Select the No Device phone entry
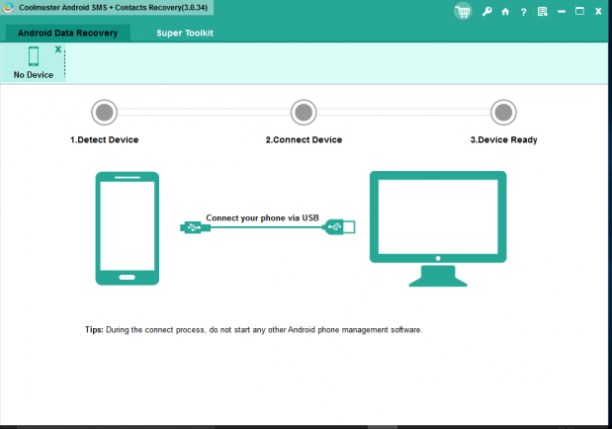The image size is (612, 429). [x=33, y=62]
